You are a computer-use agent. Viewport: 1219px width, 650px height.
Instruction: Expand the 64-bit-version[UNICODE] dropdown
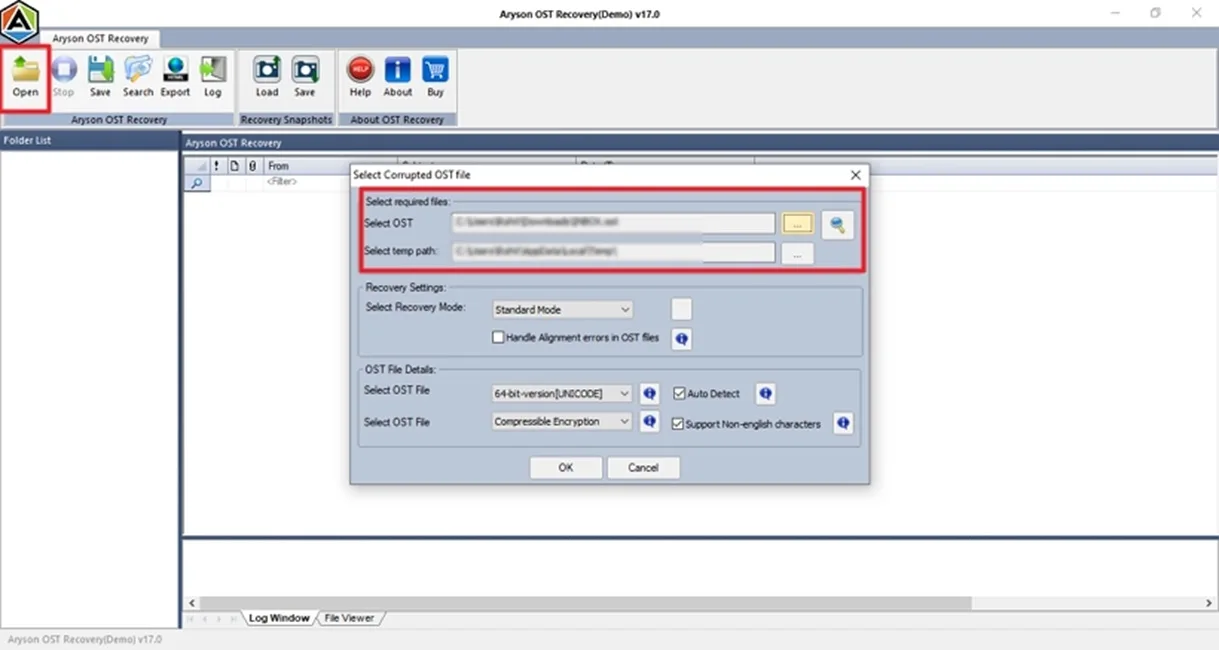(x=563, y=394)
